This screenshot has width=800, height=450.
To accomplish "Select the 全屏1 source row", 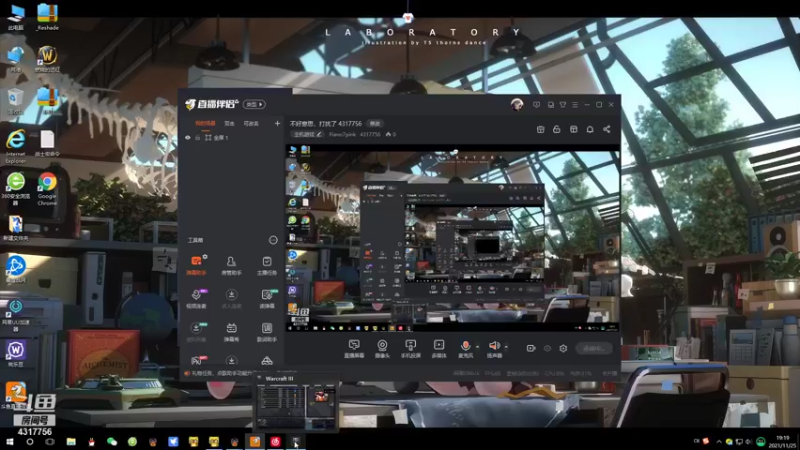I will pos(232,138).
